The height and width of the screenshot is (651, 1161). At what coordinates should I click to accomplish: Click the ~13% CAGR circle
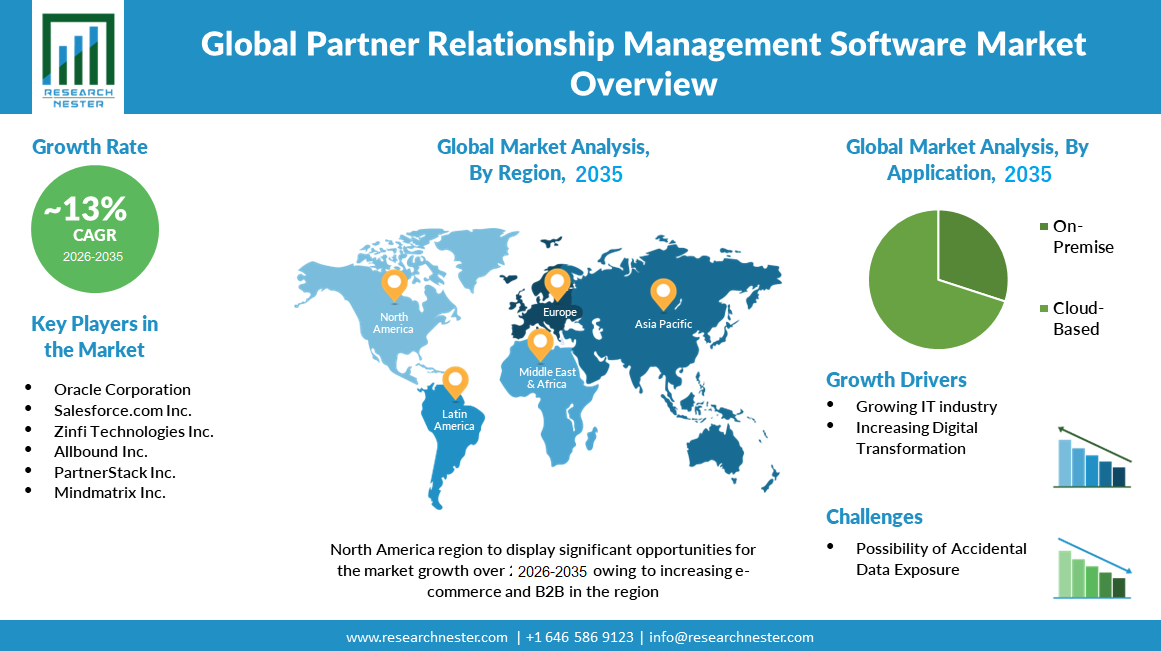point(95,228)
